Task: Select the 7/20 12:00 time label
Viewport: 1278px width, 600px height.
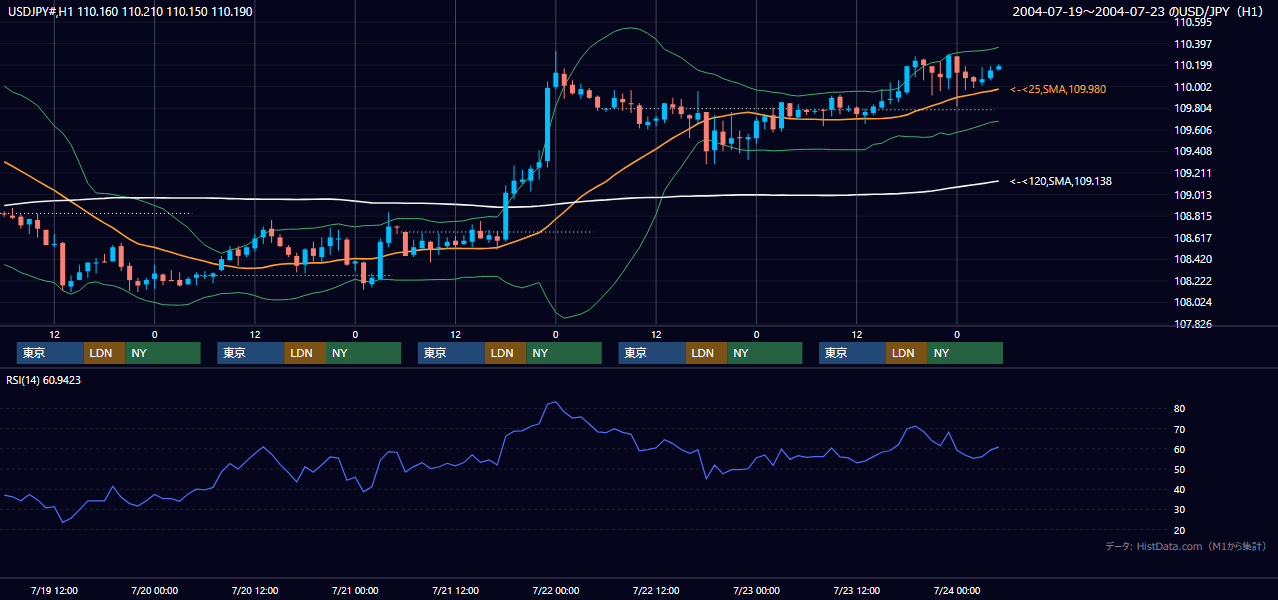Action: pyautogui.click(x=255, y=590)
